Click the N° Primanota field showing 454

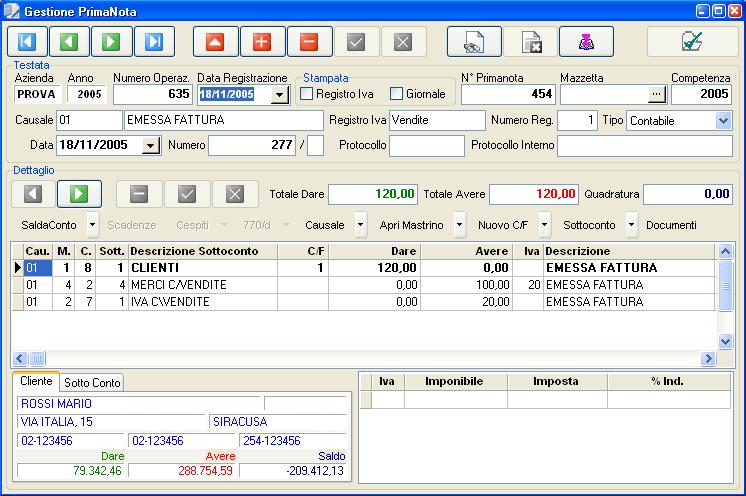[508, 94]
